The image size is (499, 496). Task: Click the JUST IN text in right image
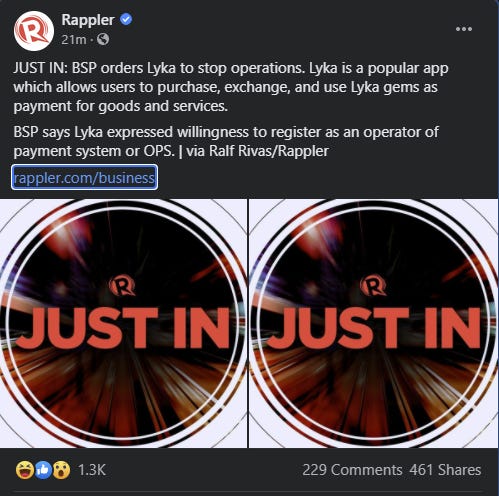pyautogui.click(x=374, y=328)
